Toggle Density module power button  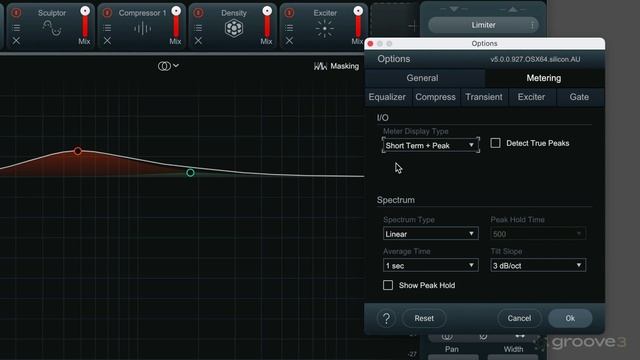[x=198, y=13]
